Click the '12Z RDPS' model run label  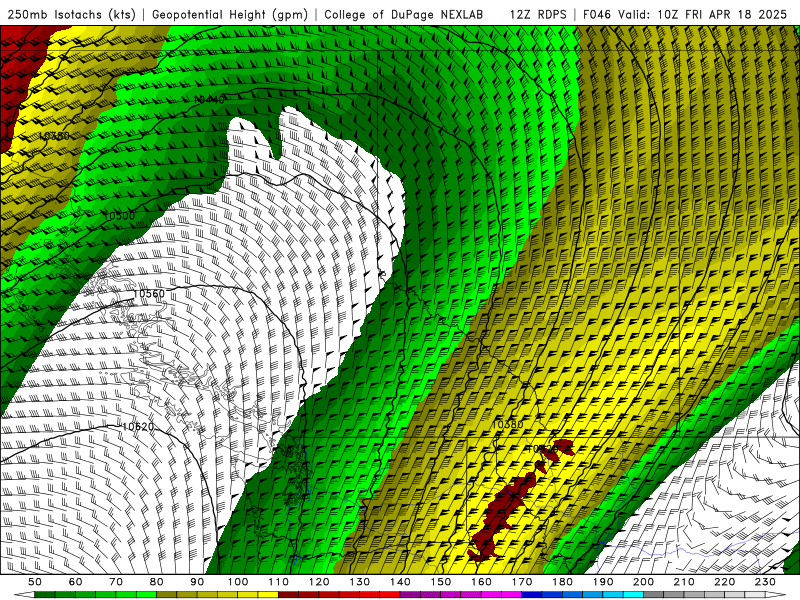[538, 14]
